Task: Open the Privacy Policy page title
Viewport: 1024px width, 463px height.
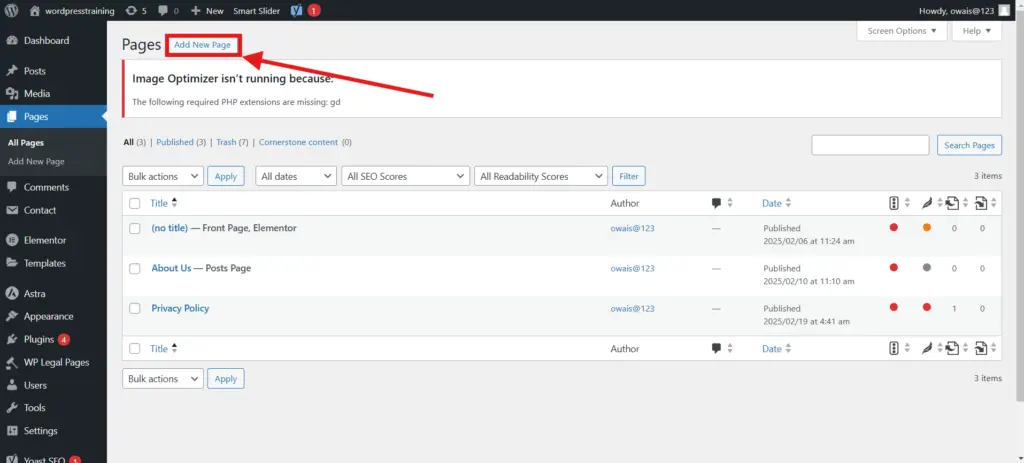Action: [x=180, y=308]
